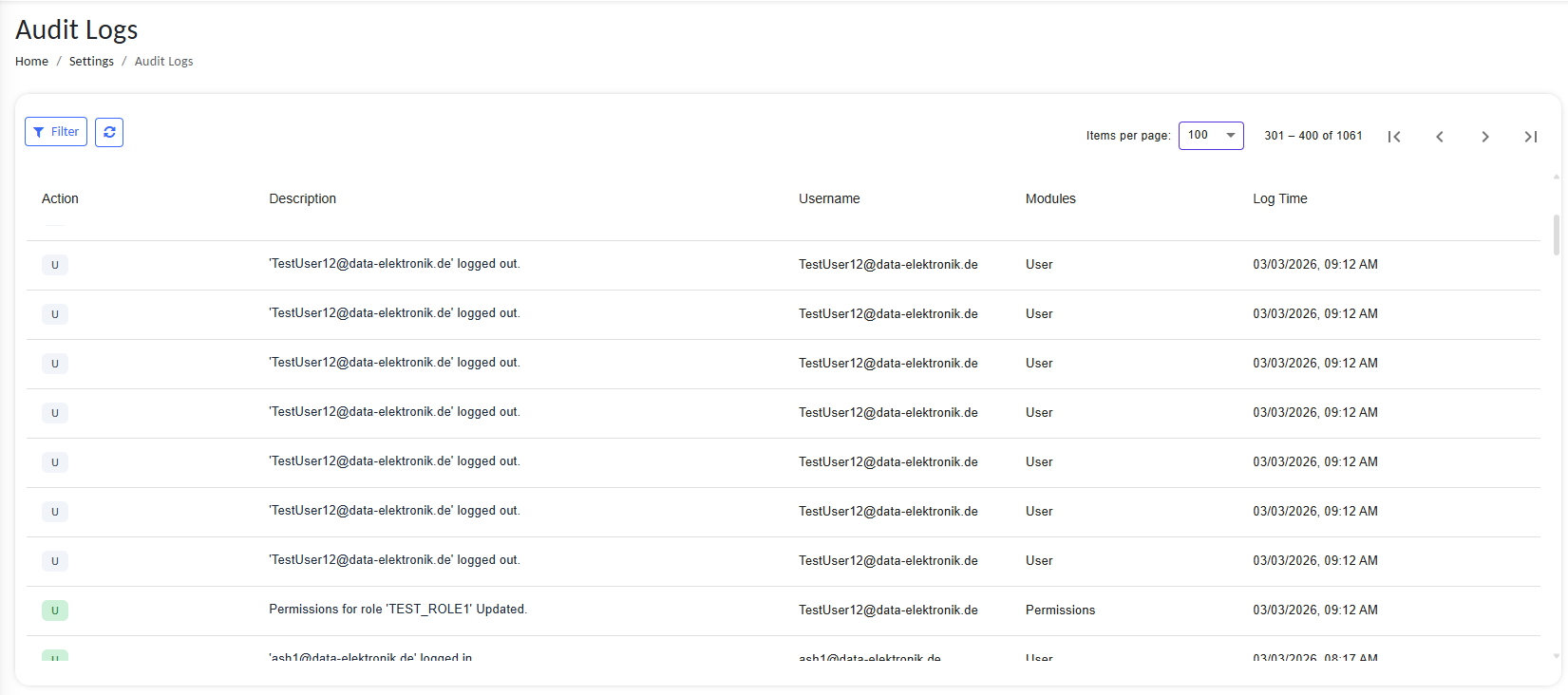This screenshot has height=695, width=1568.
Task: Sort by the Description column header
Action: [302, 198]
